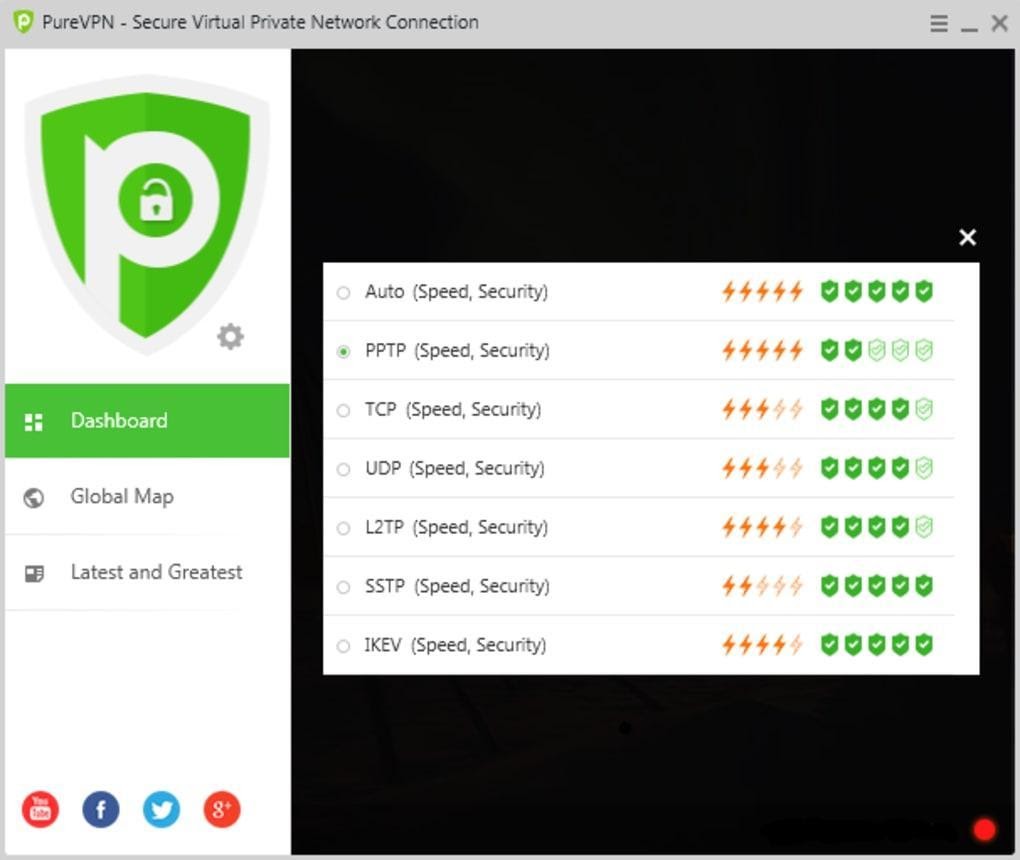Open Latest and Greatest section
The width and height of the screenshot is (1020, 860).
pyautogui.click(x=156, y=572)
